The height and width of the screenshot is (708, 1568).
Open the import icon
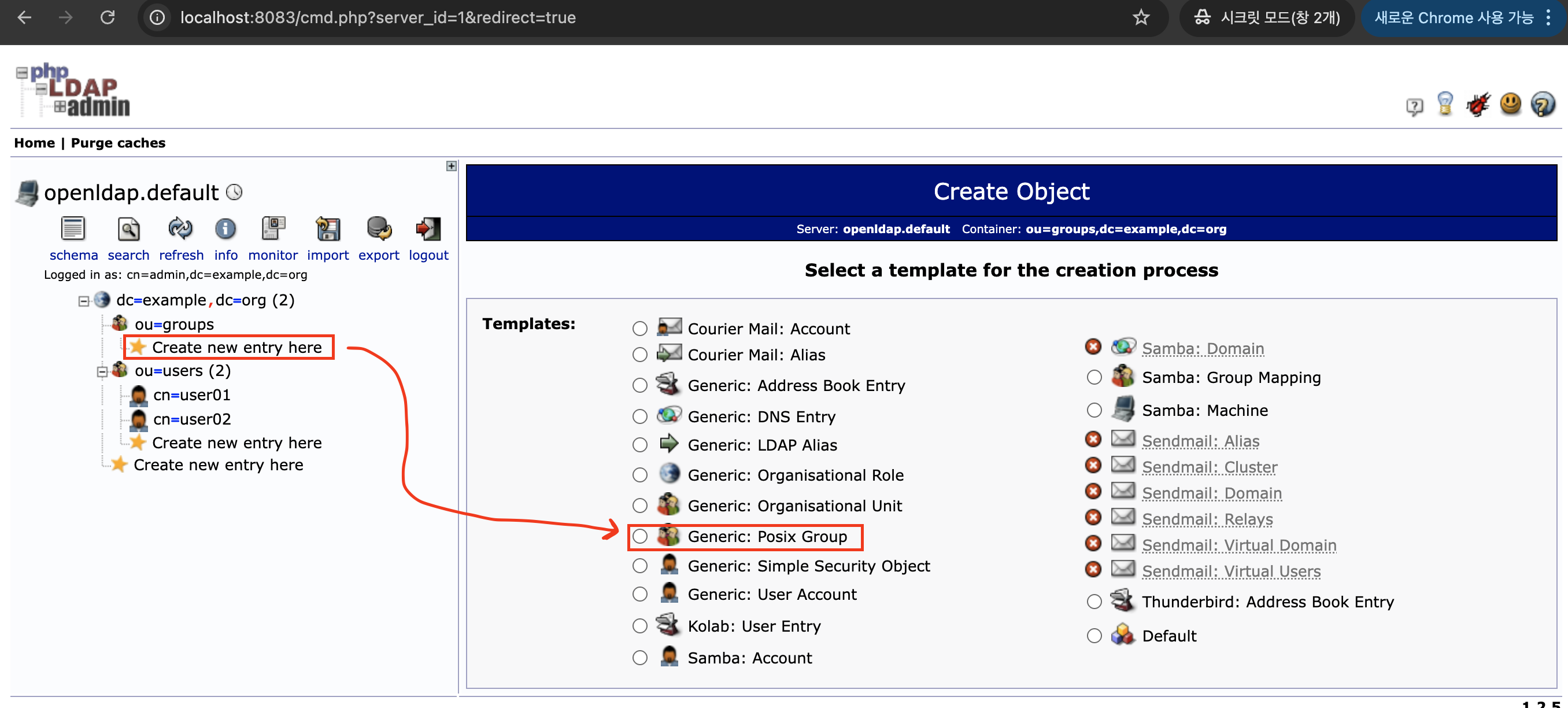(327, 230)
